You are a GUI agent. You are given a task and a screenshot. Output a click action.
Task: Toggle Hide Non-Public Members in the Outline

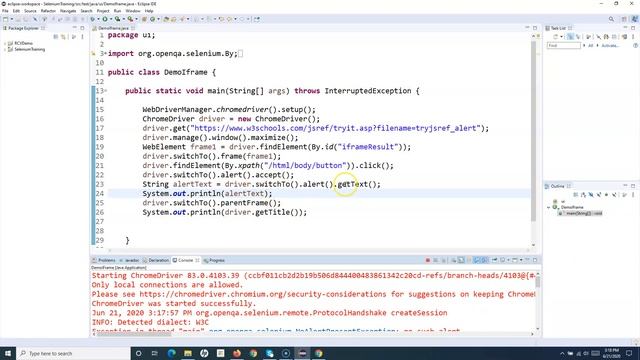(607, 195)
